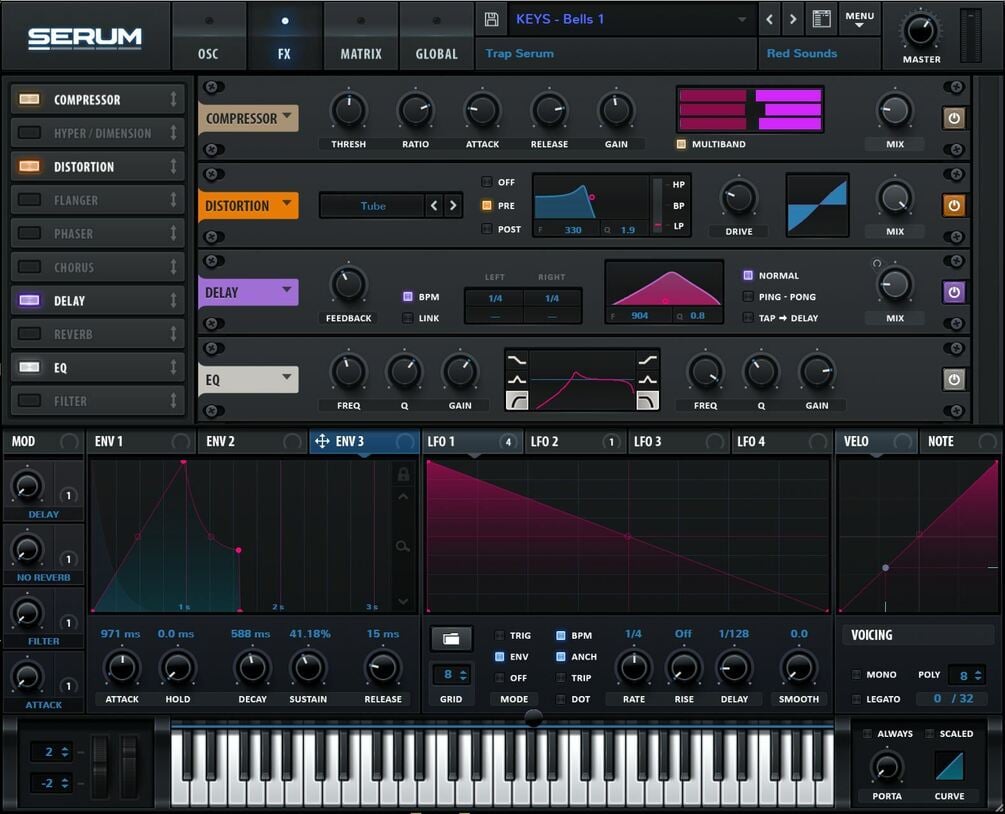This screenshot has width=1005, height=814.
Task: Load the previous preset with the left arrow
Action: click(770, 19)
